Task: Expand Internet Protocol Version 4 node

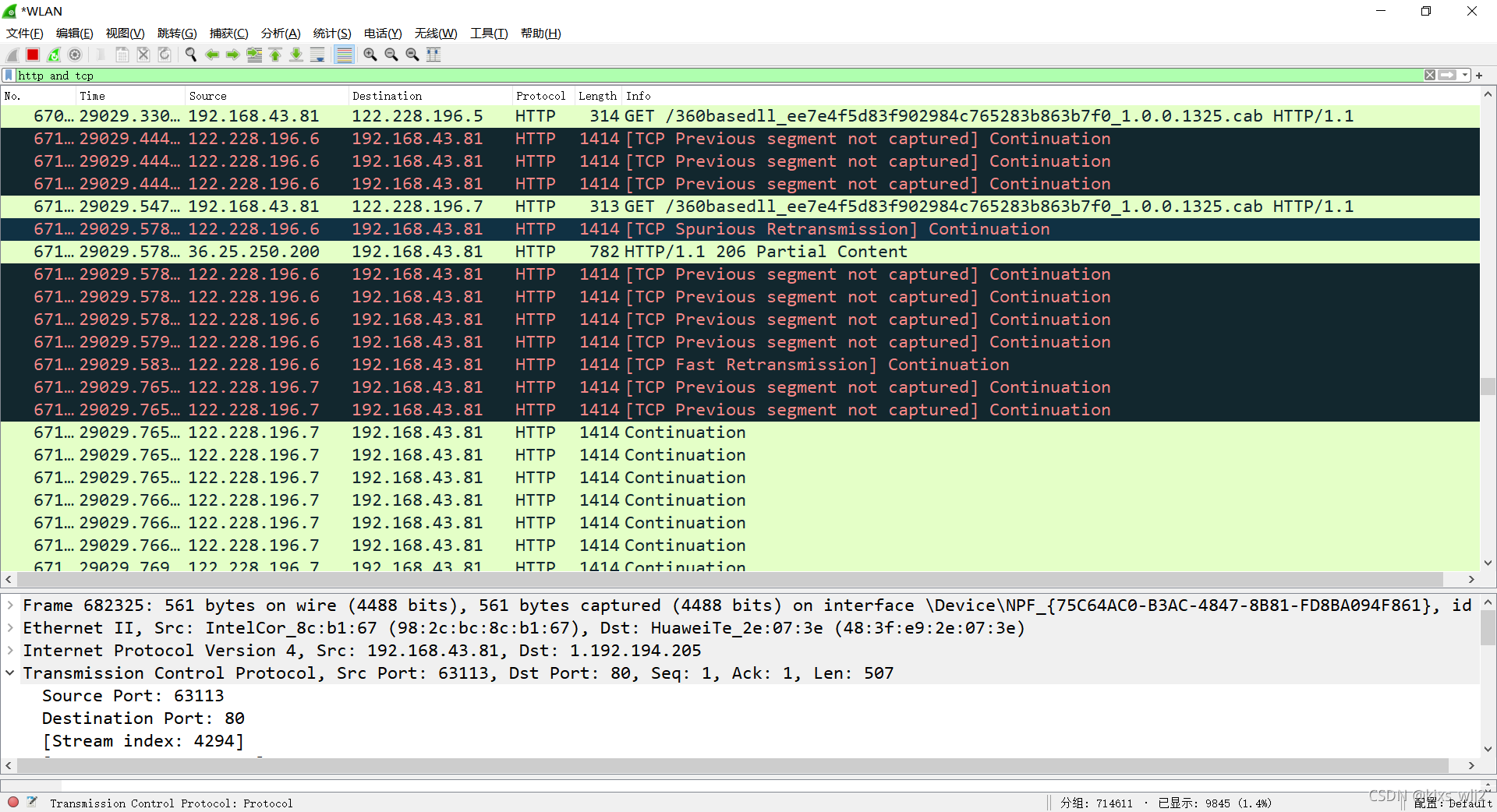Action: 10,651
